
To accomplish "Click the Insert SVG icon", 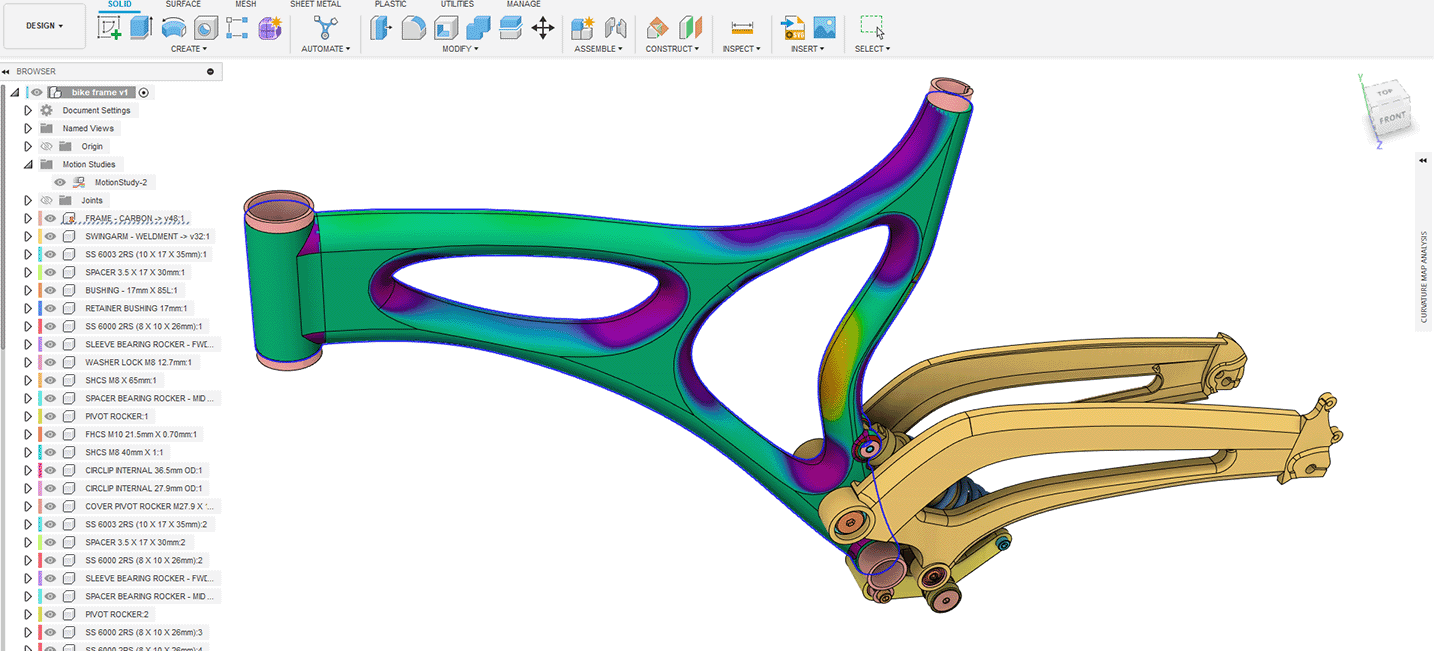I will tap(794, 27).
